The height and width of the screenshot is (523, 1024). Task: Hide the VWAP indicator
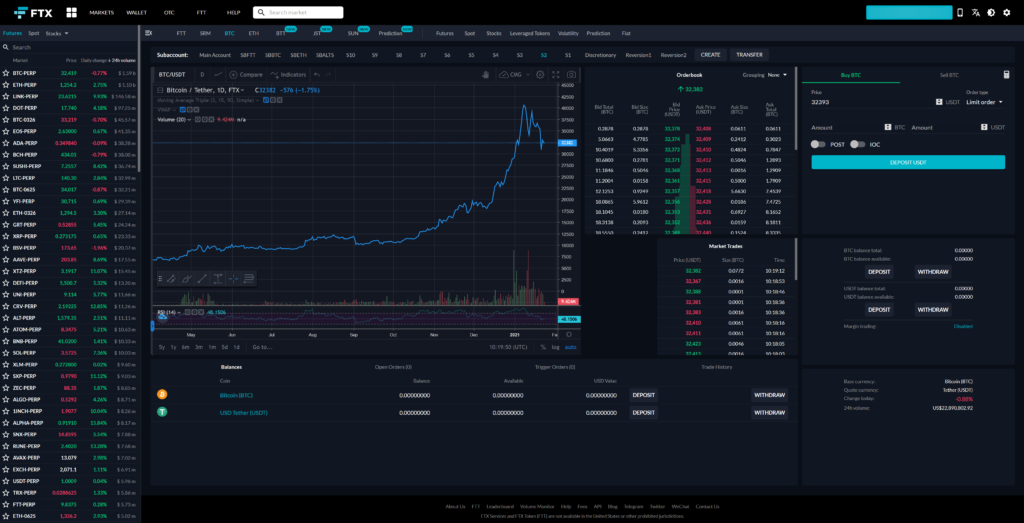coord(184,110)
